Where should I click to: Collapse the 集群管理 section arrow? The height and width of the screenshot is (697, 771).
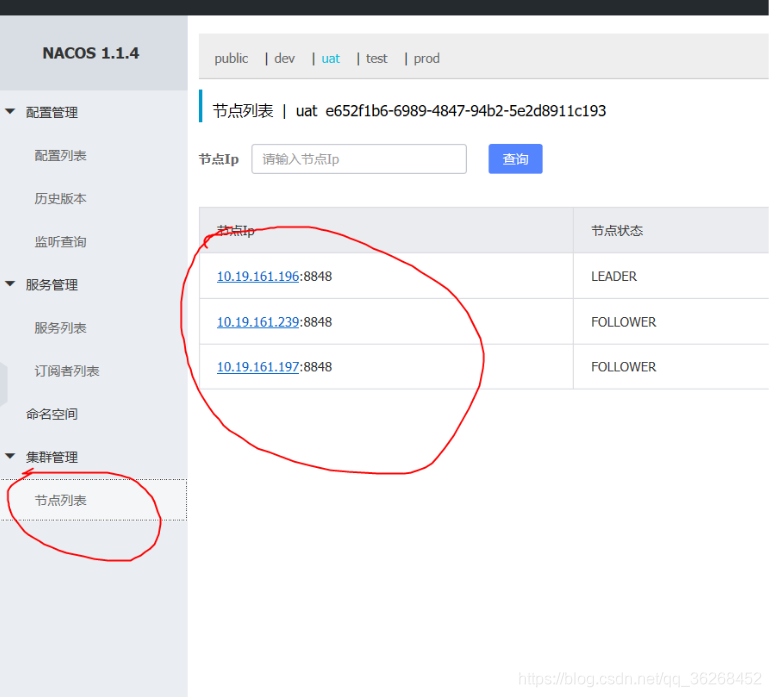10,456
